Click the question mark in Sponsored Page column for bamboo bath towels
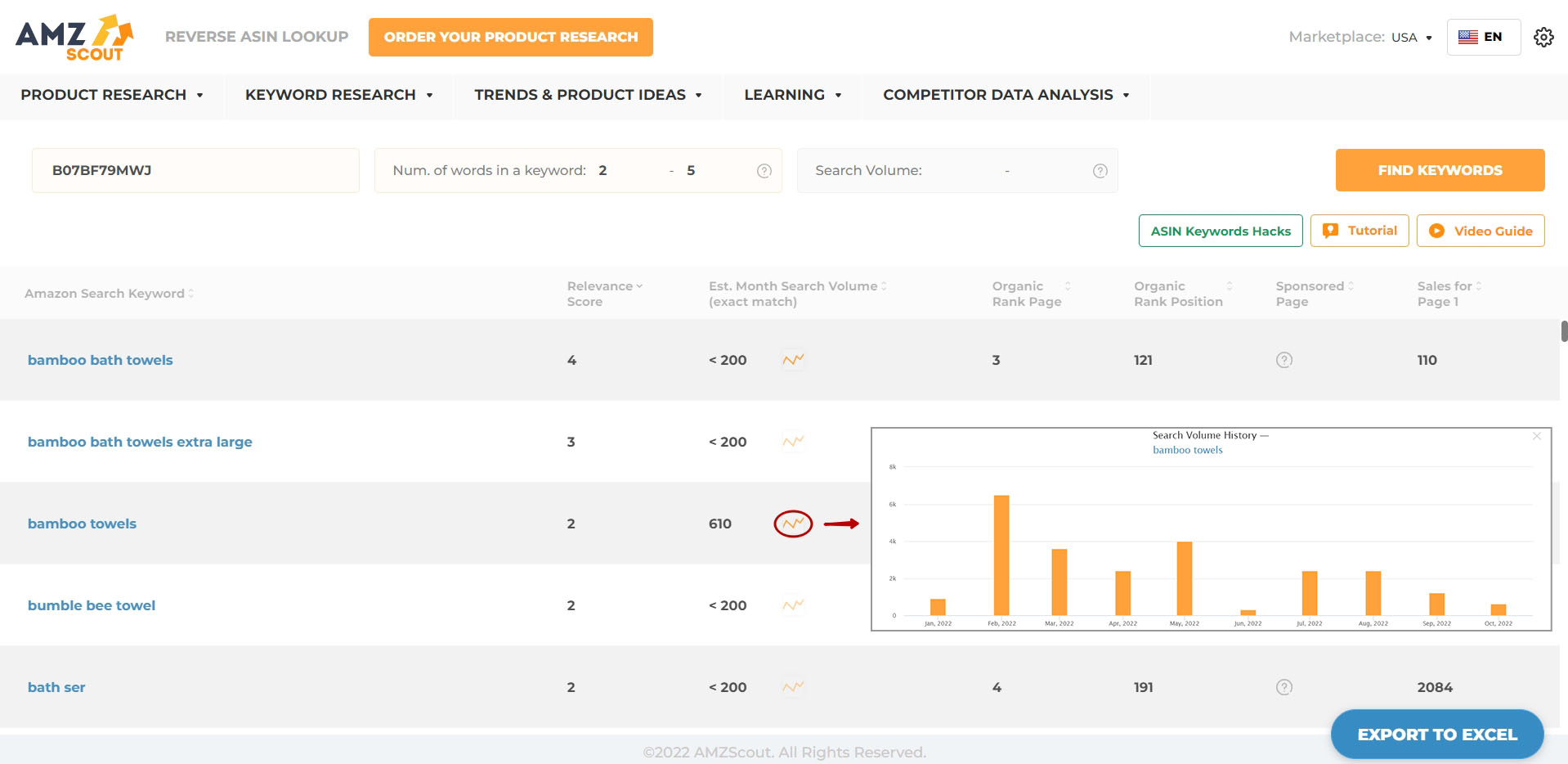 coord(1284,360)
